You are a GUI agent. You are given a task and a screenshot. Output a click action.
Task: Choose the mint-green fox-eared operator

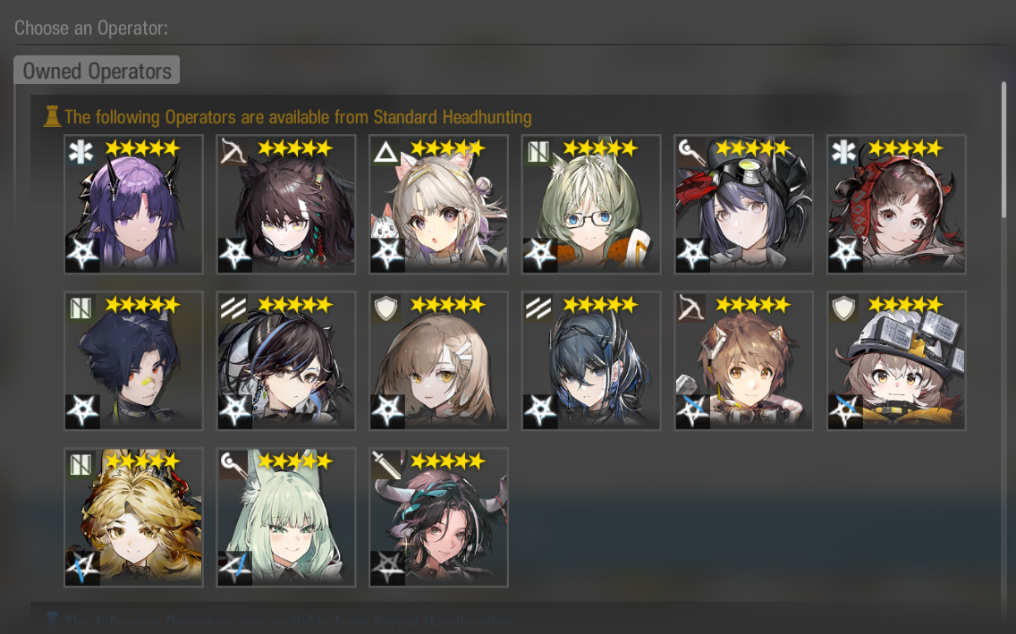pyautogui.click(x=286, y=517)
